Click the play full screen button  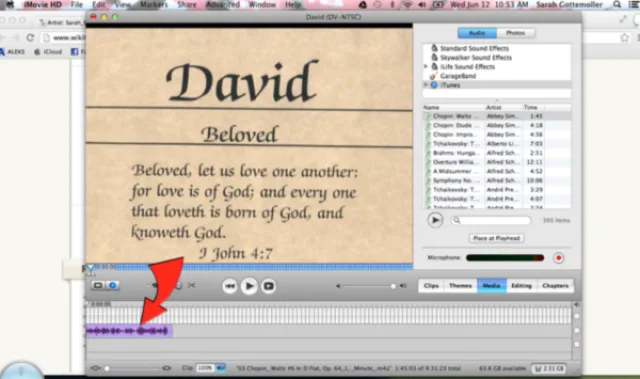[269, 286]
